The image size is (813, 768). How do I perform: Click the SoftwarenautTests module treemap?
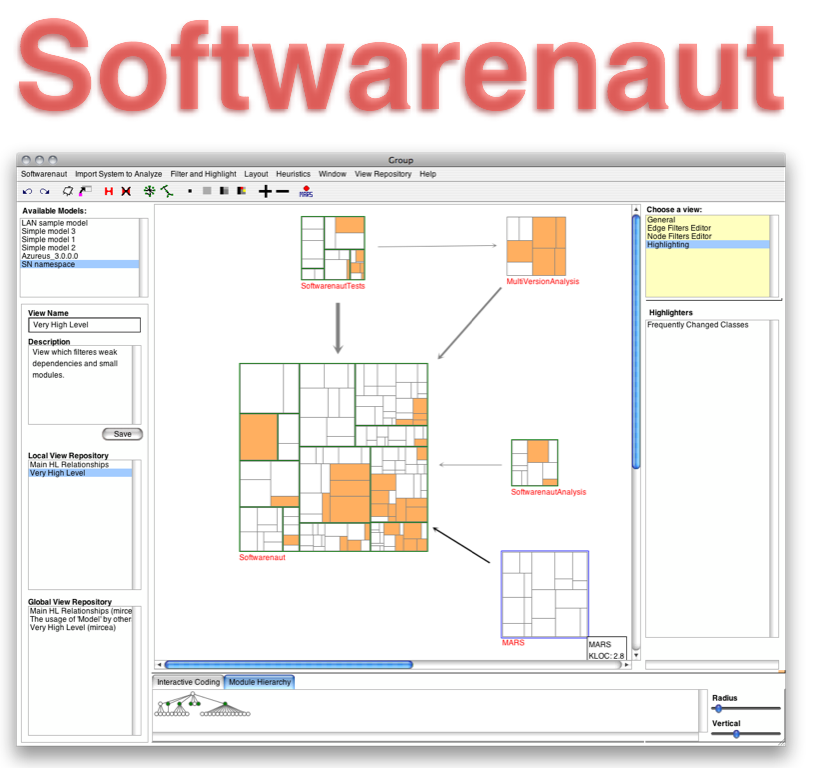coord(333,248)
